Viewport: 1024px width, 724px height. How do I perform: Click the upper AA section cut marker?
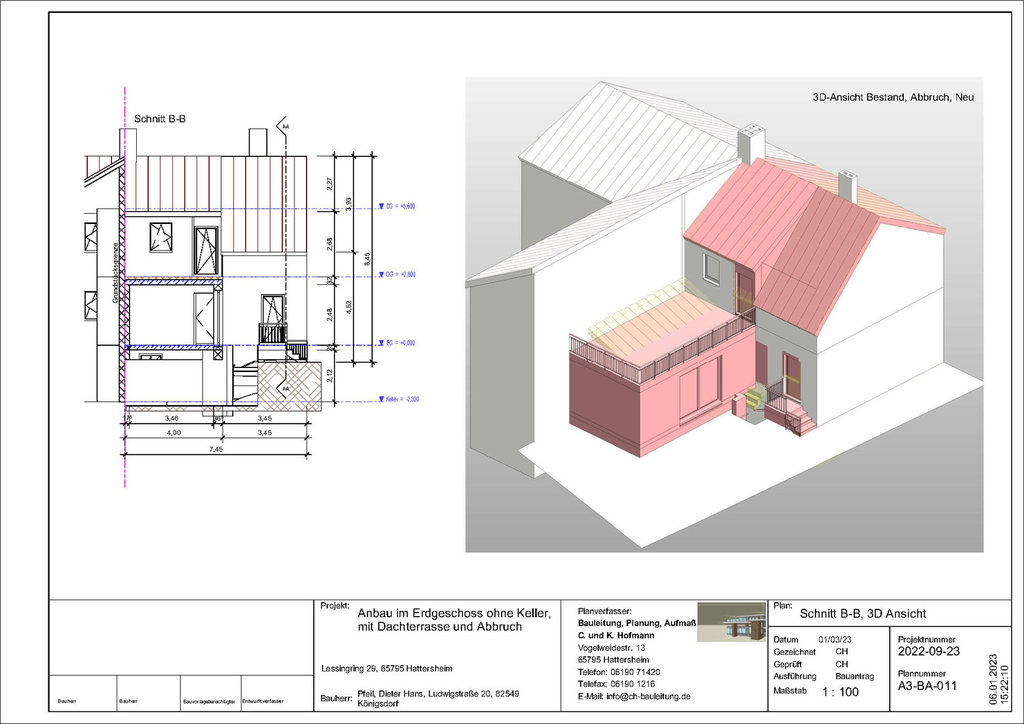click(285, 128)
